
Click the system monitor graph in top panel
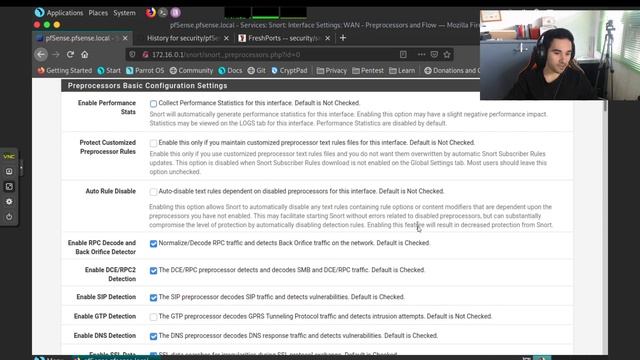coord(265,13)
